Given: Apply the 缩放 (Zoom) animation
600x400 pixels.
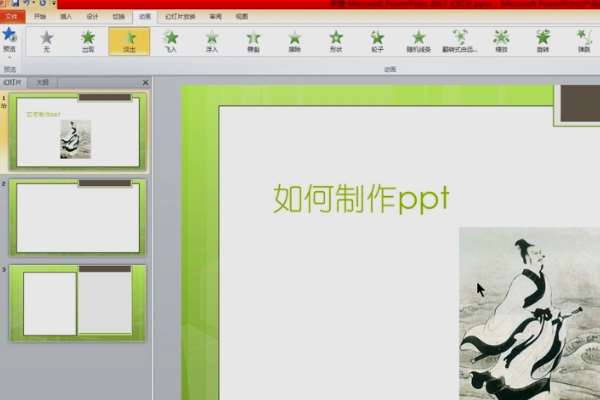Looking at the screenshot, I should (501, 41).
